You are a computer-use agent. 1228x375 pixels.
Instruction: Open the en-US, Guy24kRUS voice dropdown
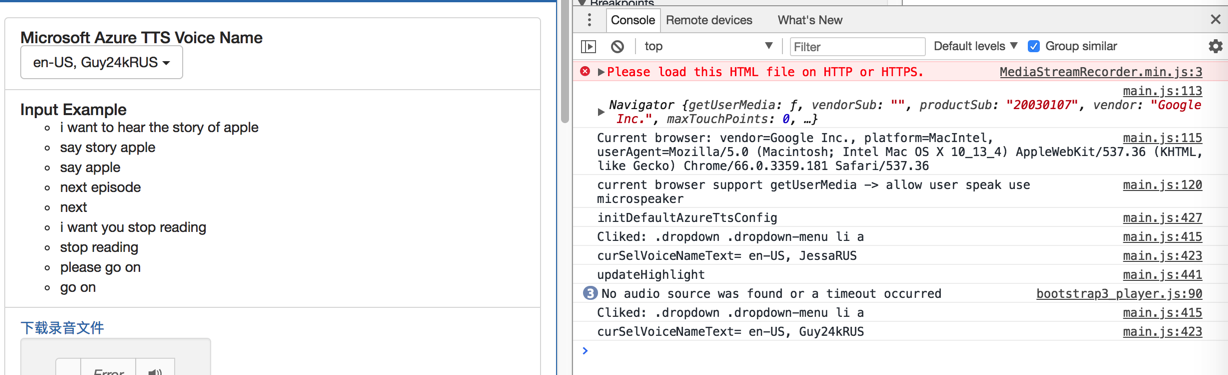click(x=101, y=62)
